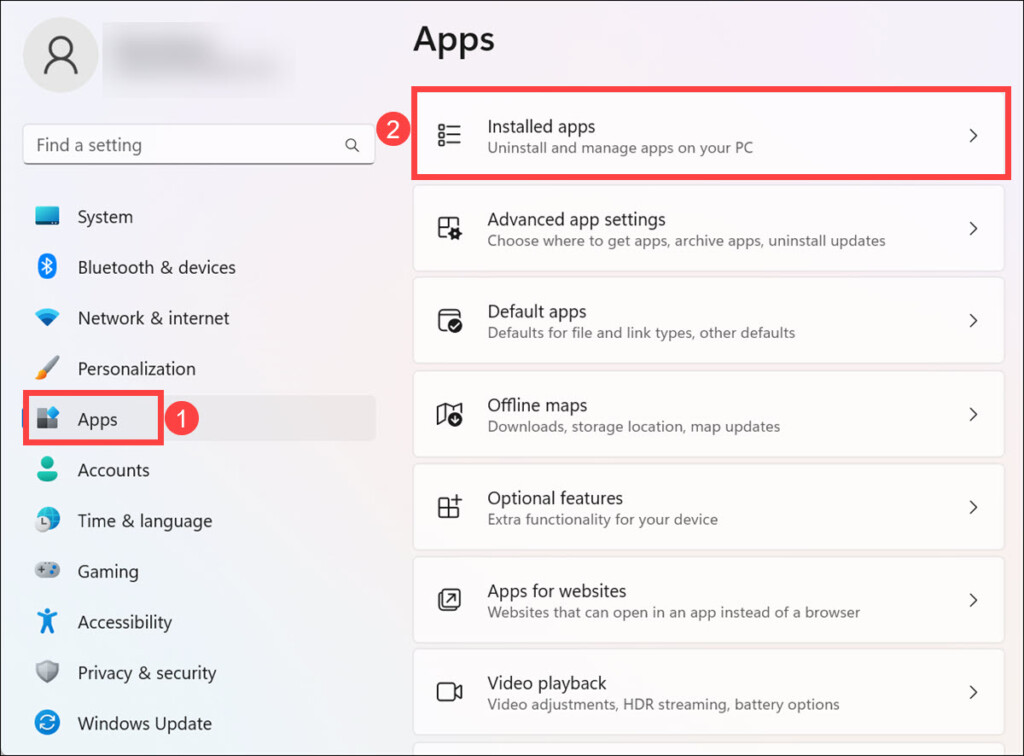1024x756 pixels.
Task: Expand the Video playback chevron
Action: (973, 692)
